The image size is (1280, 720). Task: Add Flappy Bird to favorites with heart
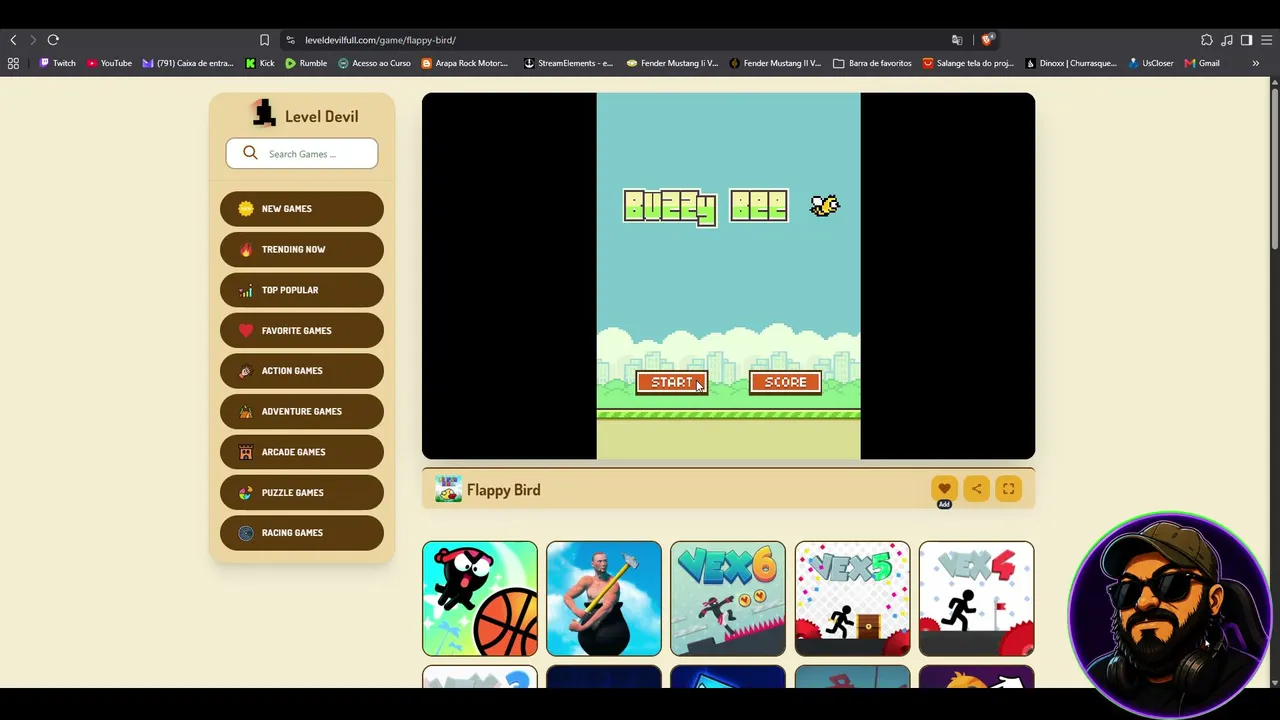944,489
